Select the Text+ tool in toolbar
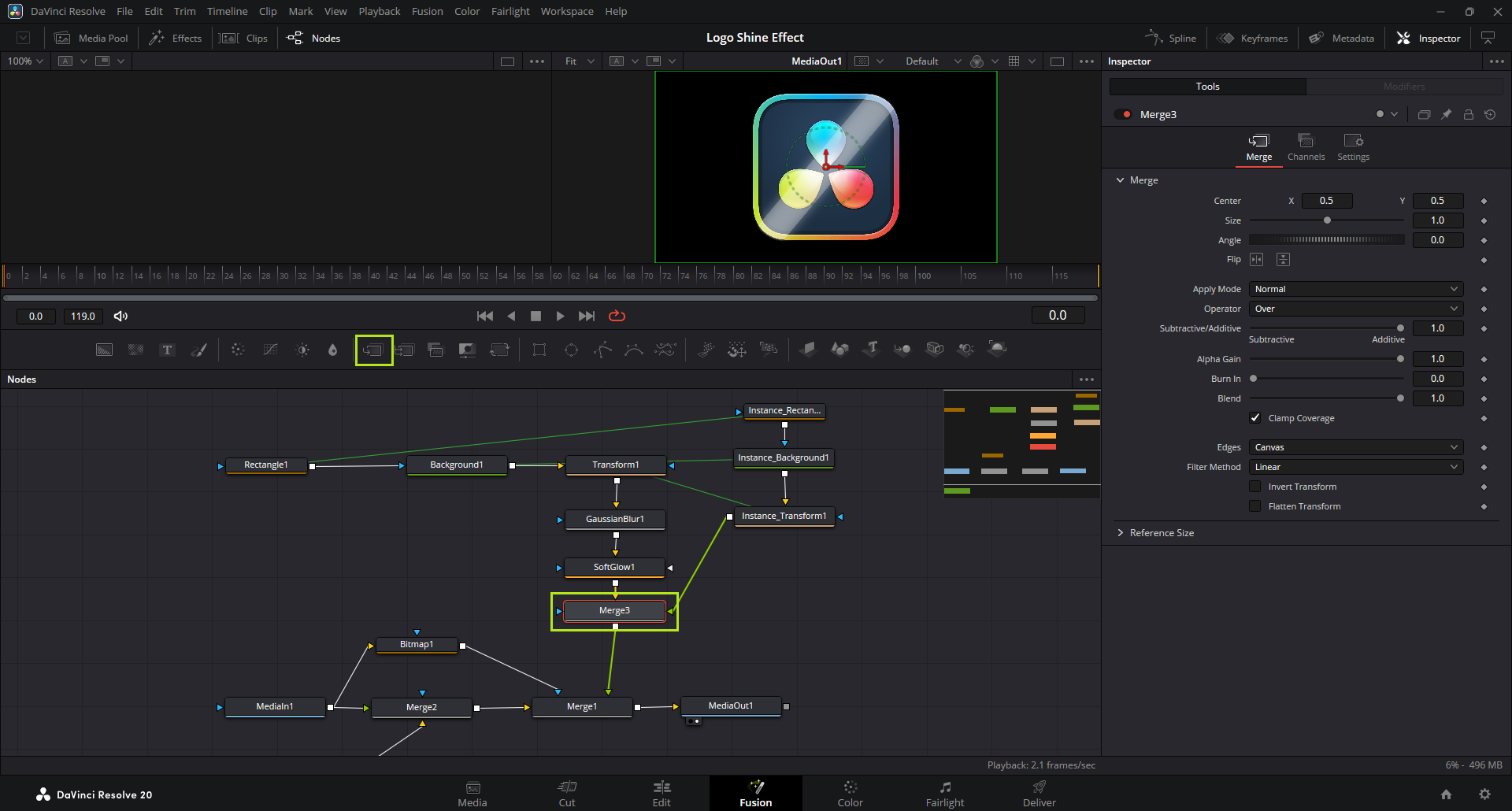This screenshot has height=811, width=1512. click(x=167, y=350)
